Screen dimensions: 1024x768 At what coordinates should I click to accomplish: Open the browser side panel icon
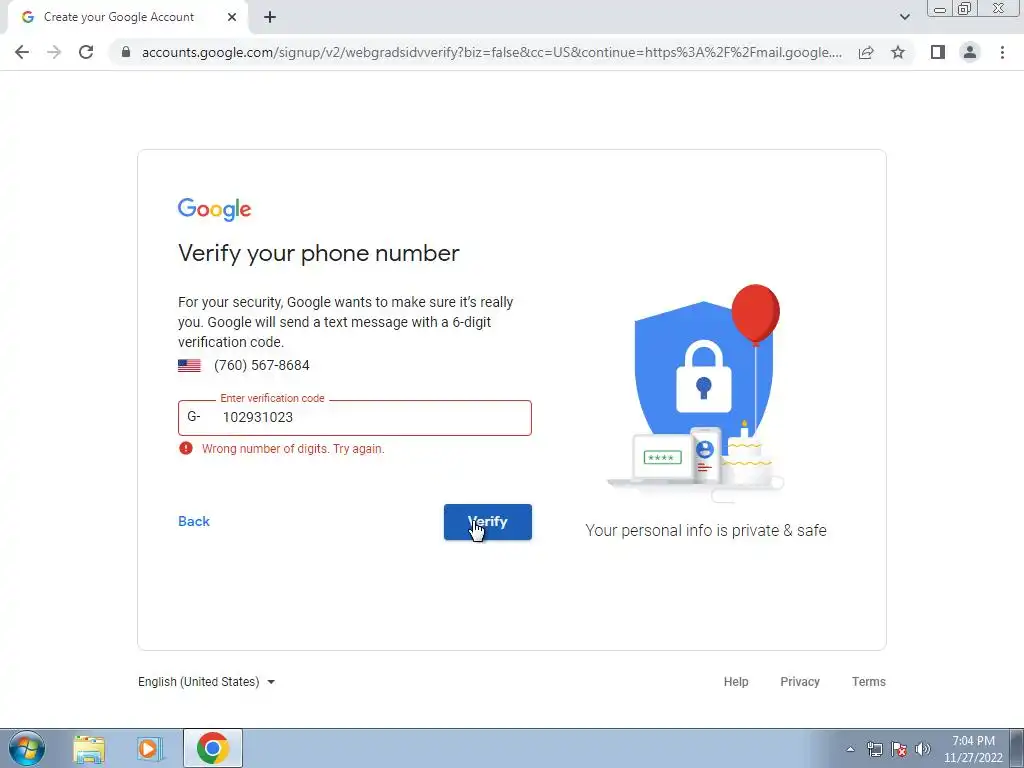[x=938, y=52]
